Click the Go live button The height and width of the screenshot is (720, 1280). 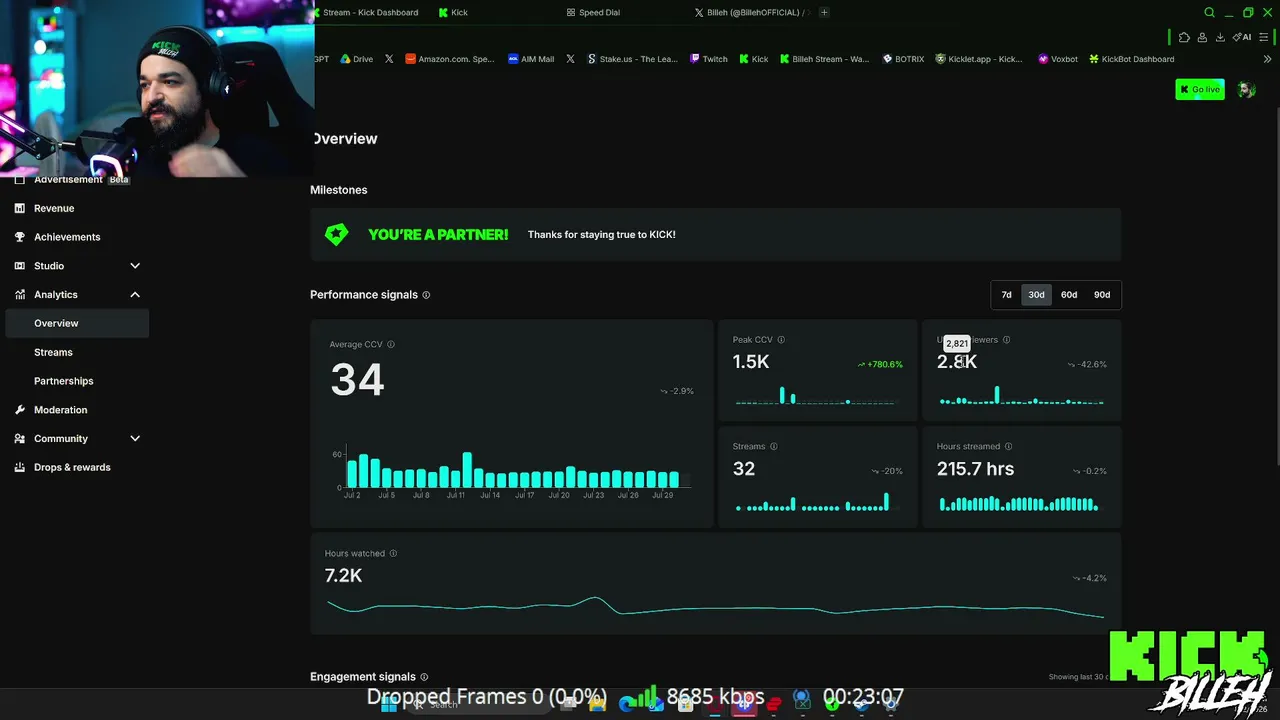[1200, 89]
